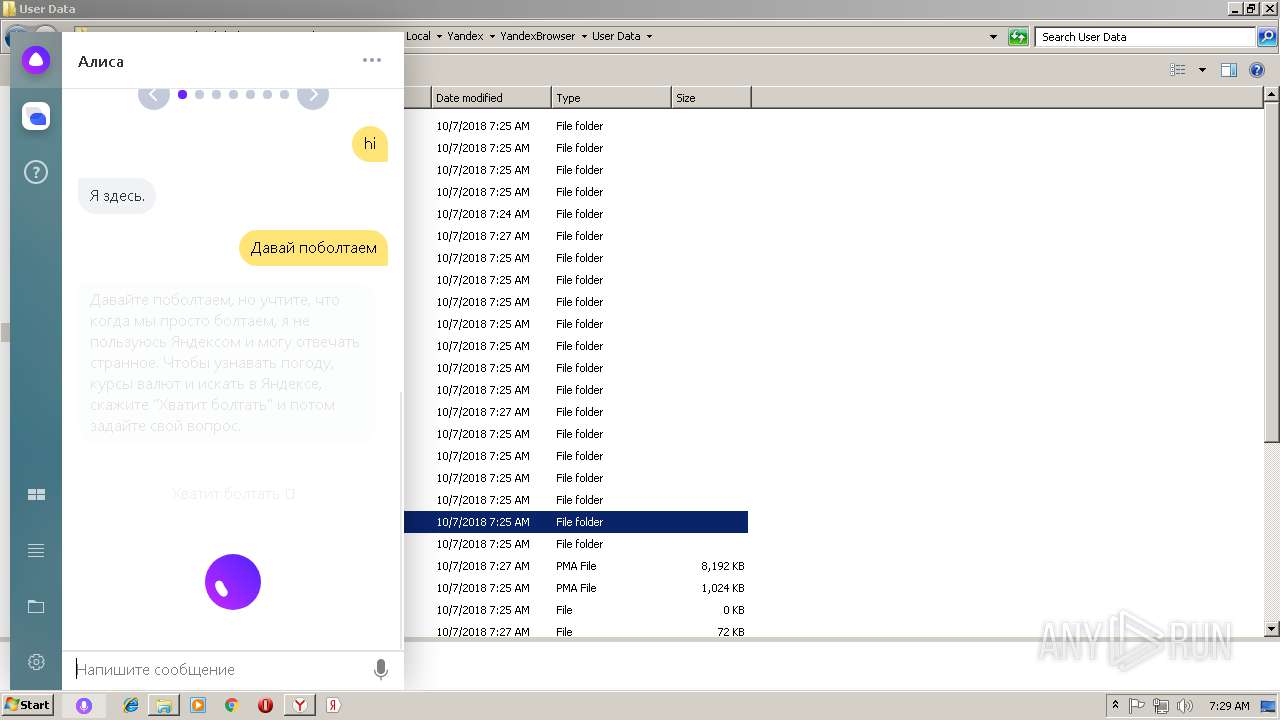Open the Alice chat dialog icon

point(36,117)
